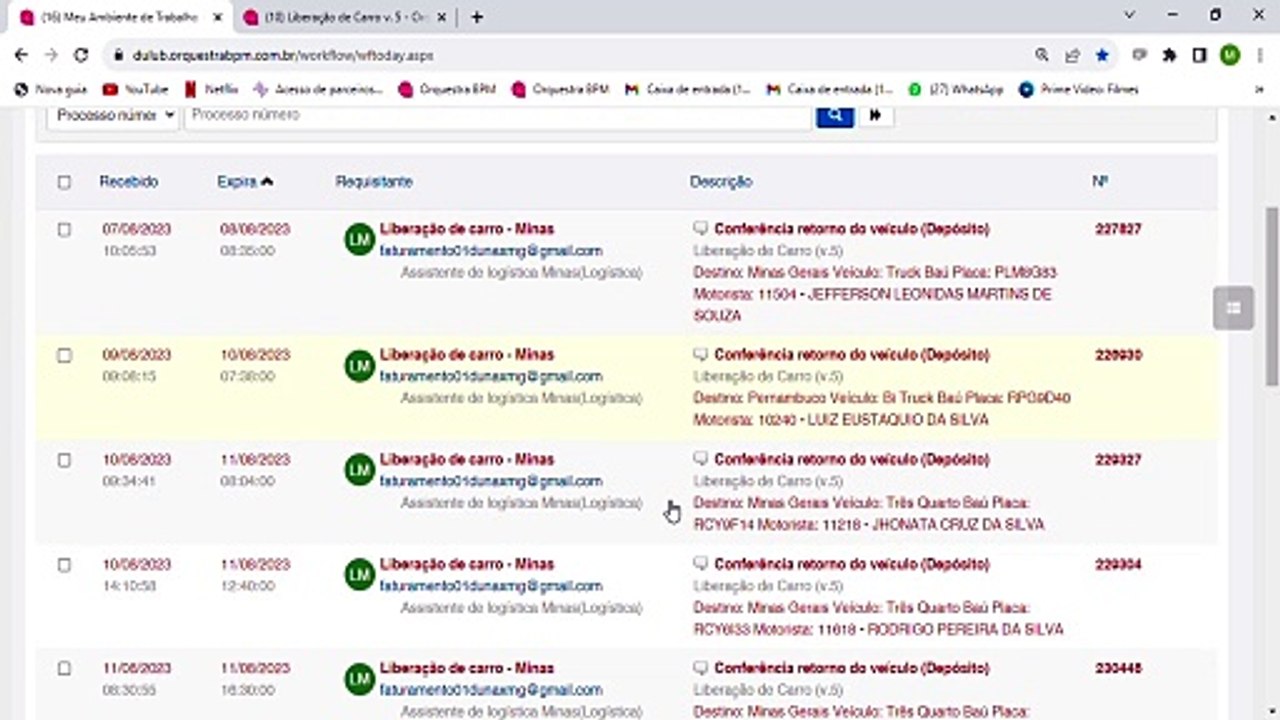Open the green Chrome profile avatar
The image size is (1280, 720).
(x=1230, y=56)
